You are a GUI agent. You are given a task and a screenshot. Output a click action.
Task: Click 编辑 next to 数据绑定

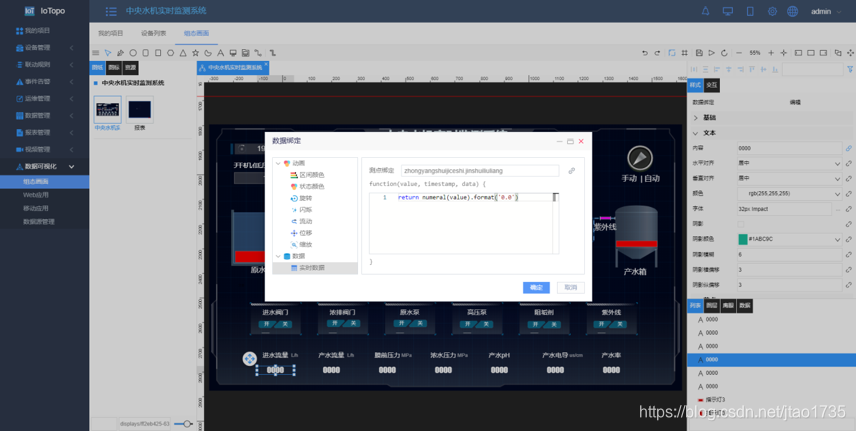(795, 102)
